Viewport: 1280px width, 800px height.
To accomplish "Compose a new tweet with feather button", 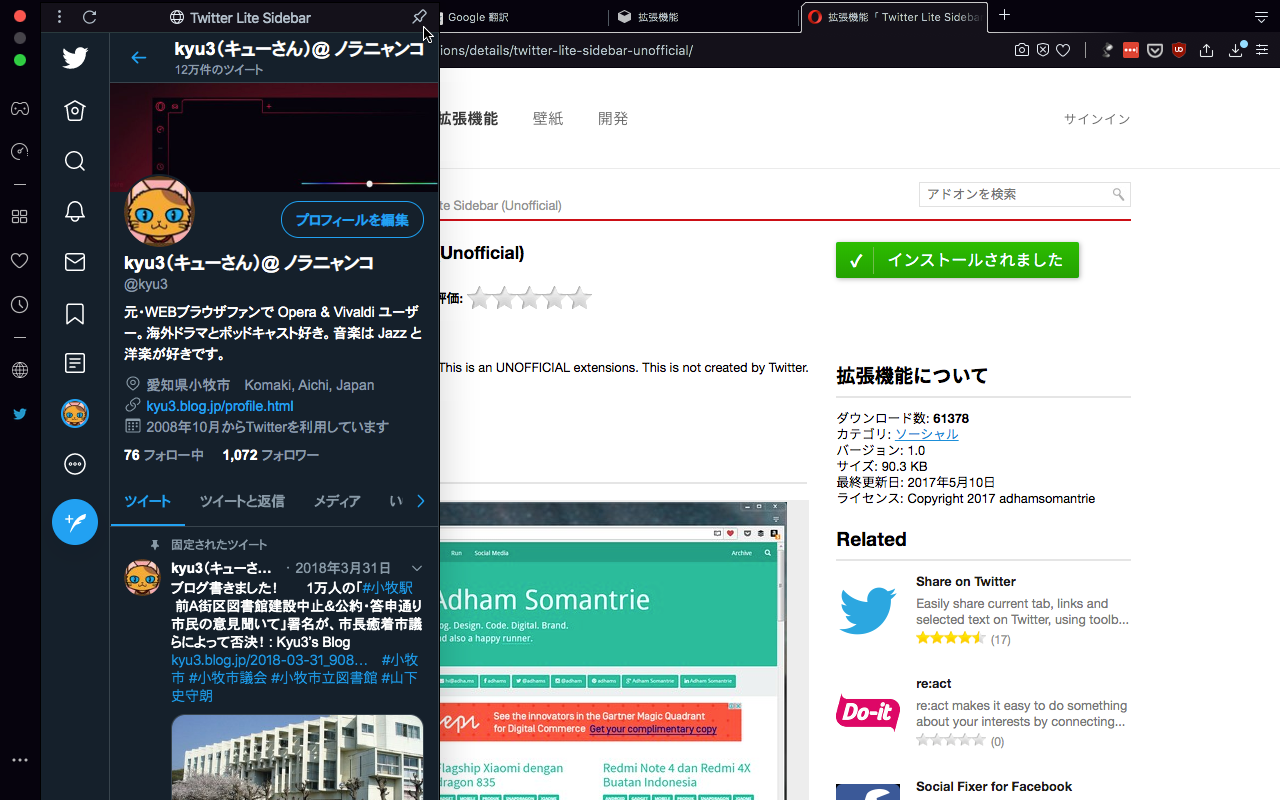I will click(75, 522).
